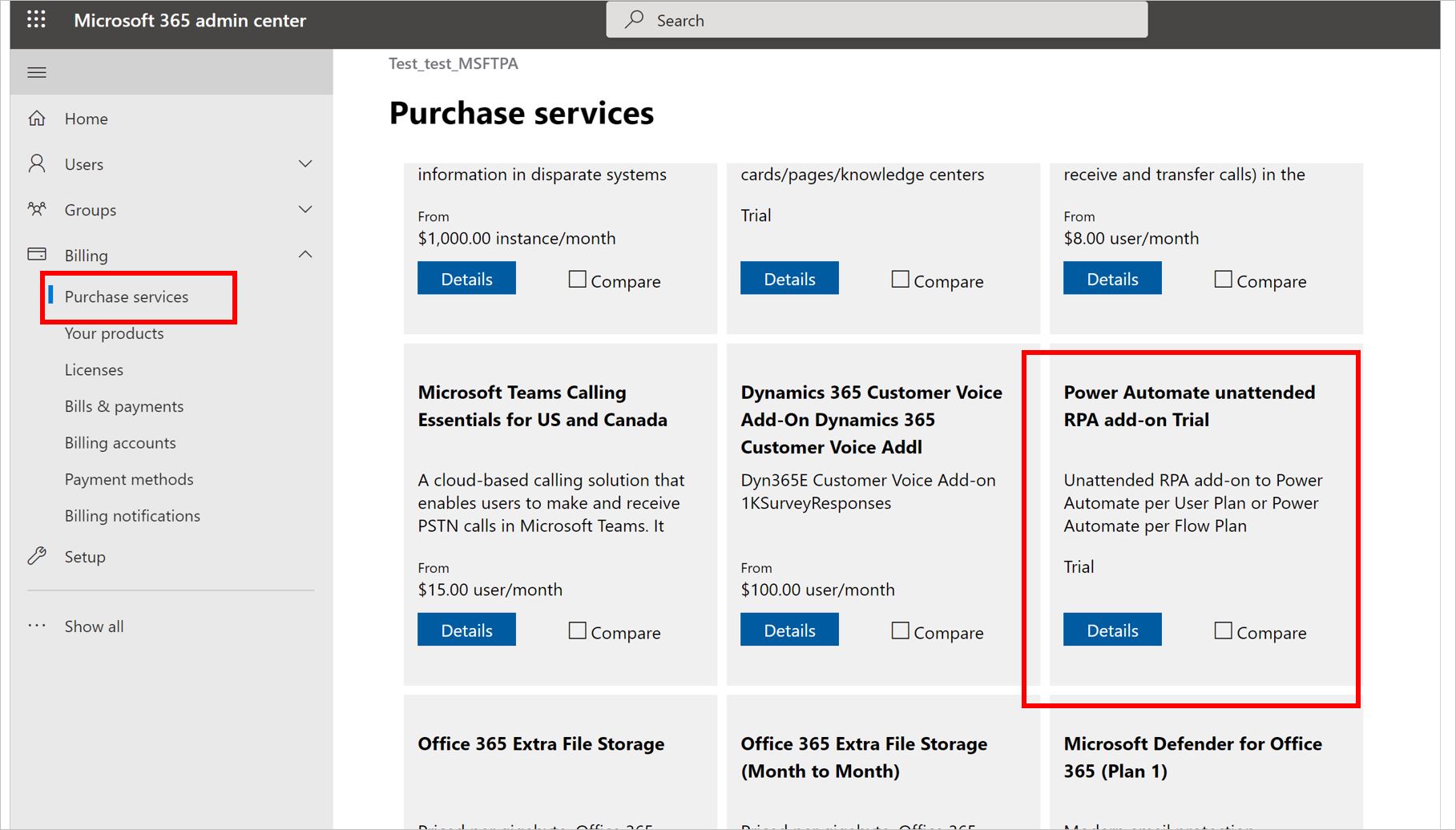Viewport: 1456px width, 830px height.
Task: Click Dynamics 365 Customer Voice Add-On title
Action: [x=871, y=419]
